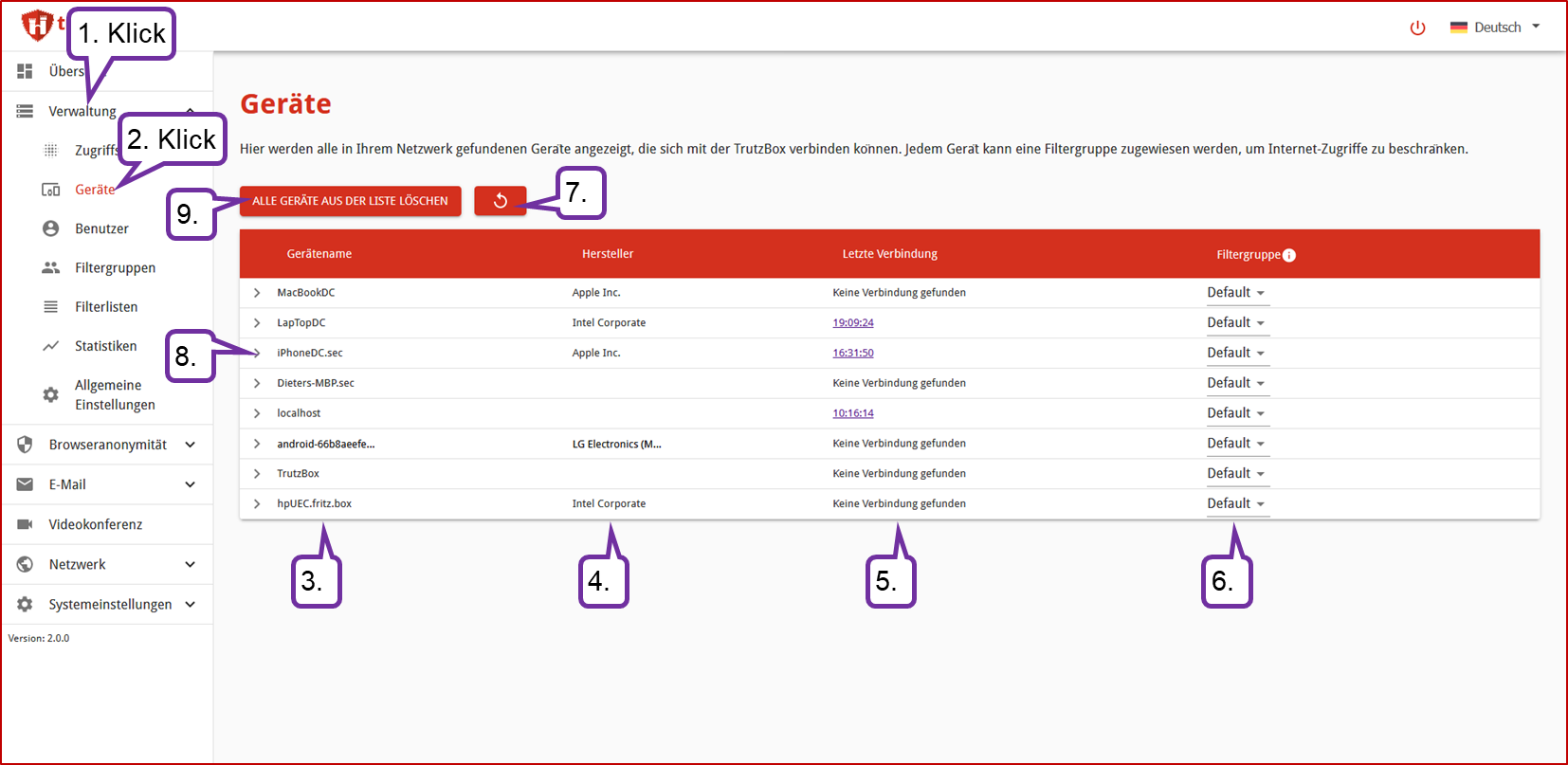Screen dimensions: 1568x765
Task: Open filter group dropdown for android-66b8aeefe
Action: tap(1236, 444)
